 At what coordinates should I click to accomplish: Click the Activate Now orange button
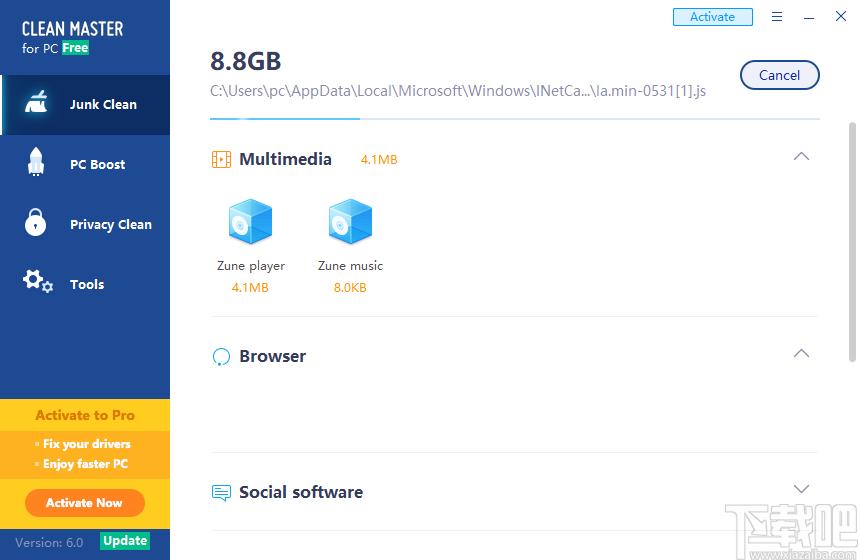tap(84, 503)
